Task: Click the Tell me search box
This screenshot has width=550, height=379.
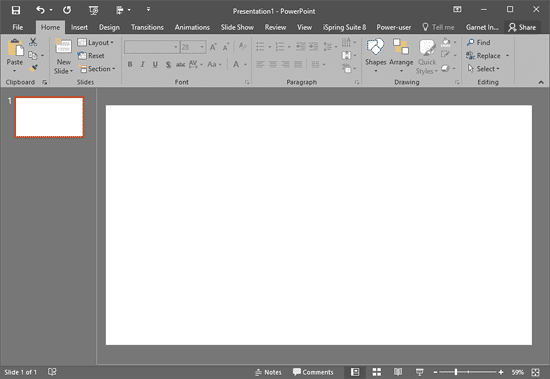Action: coord(438,27)
